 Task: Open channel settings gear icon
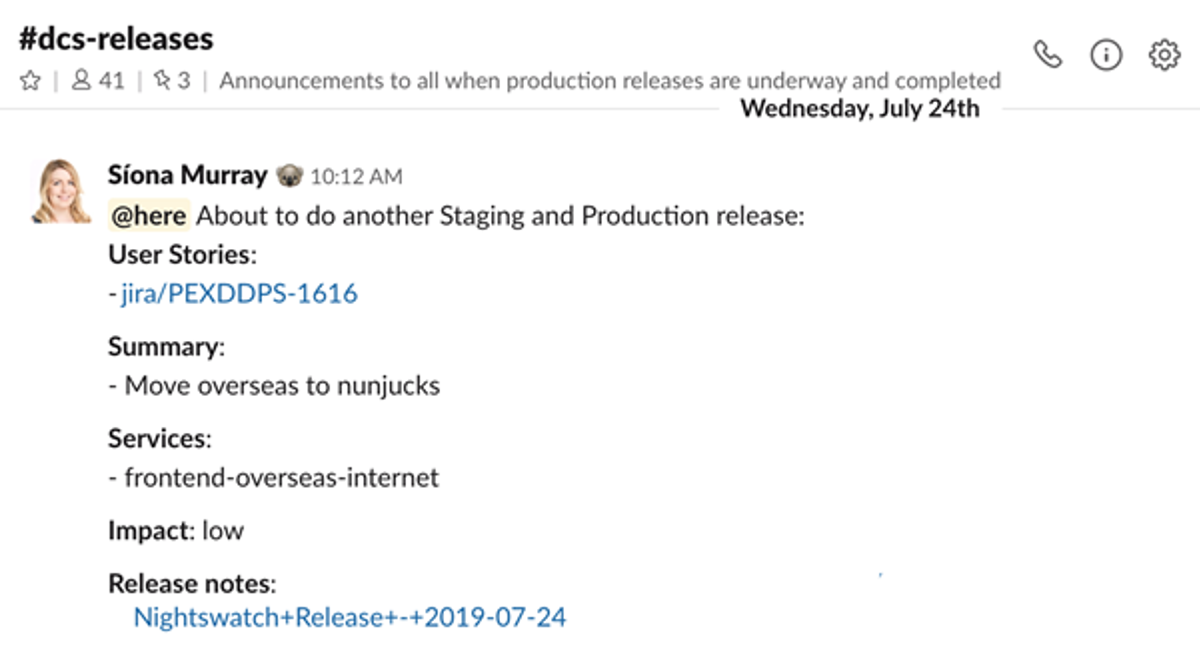point(1164,56)
